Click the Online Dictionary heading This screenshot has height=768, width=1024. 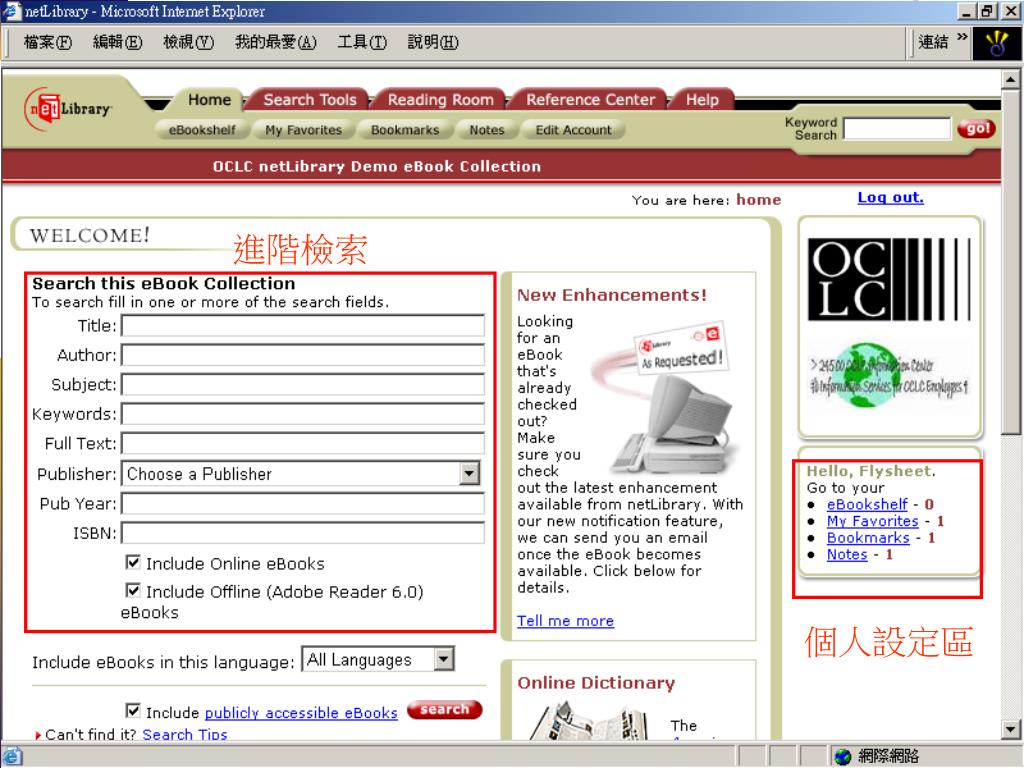[x=596, y=683]
